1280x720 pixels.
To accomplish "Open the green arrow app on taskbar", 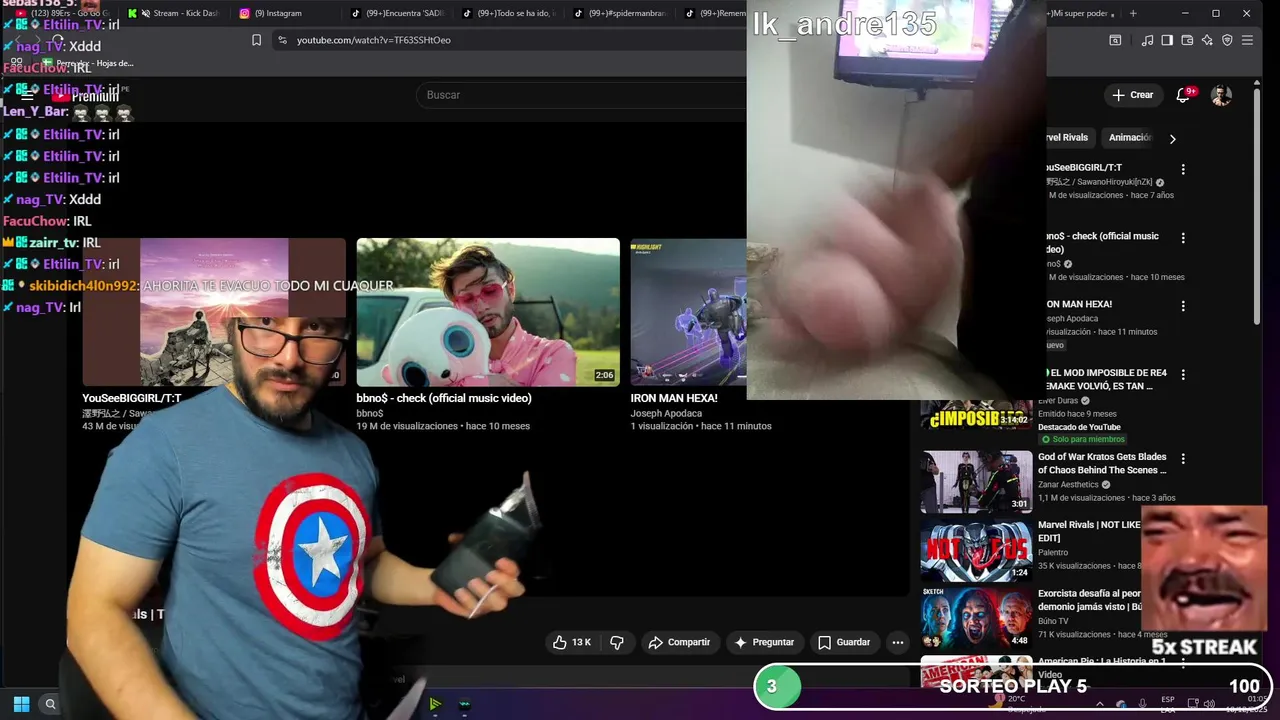I will [x=435, y=704].
